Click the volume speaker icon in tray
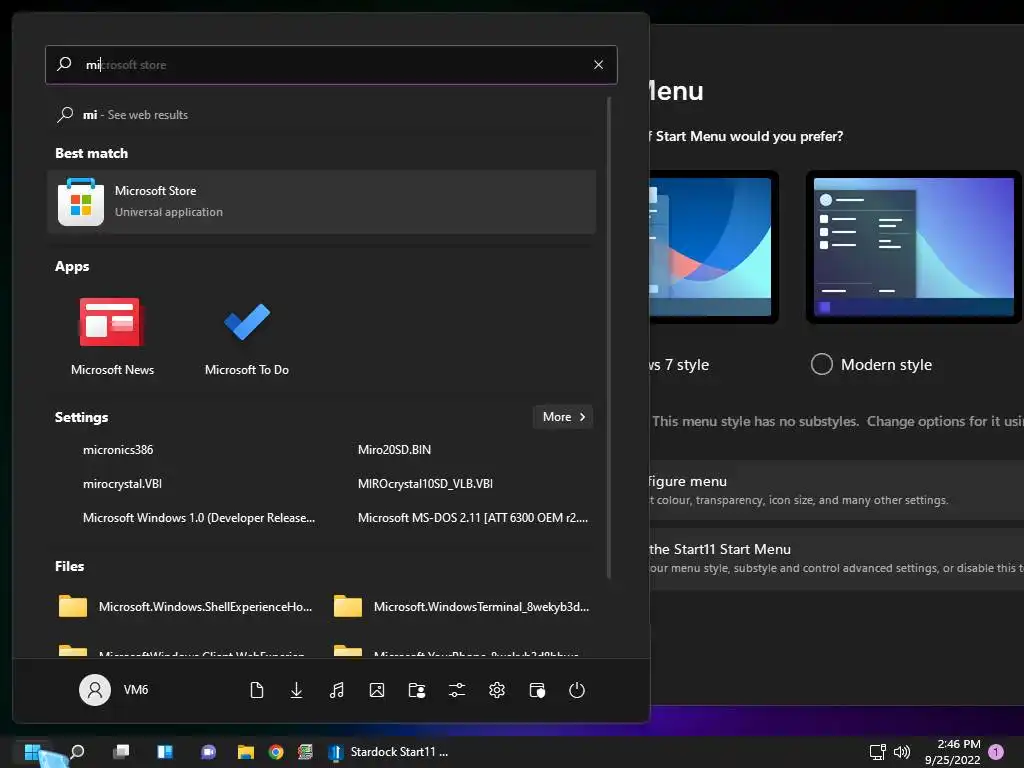This screenshot has width=1024, height=768. 902,752
